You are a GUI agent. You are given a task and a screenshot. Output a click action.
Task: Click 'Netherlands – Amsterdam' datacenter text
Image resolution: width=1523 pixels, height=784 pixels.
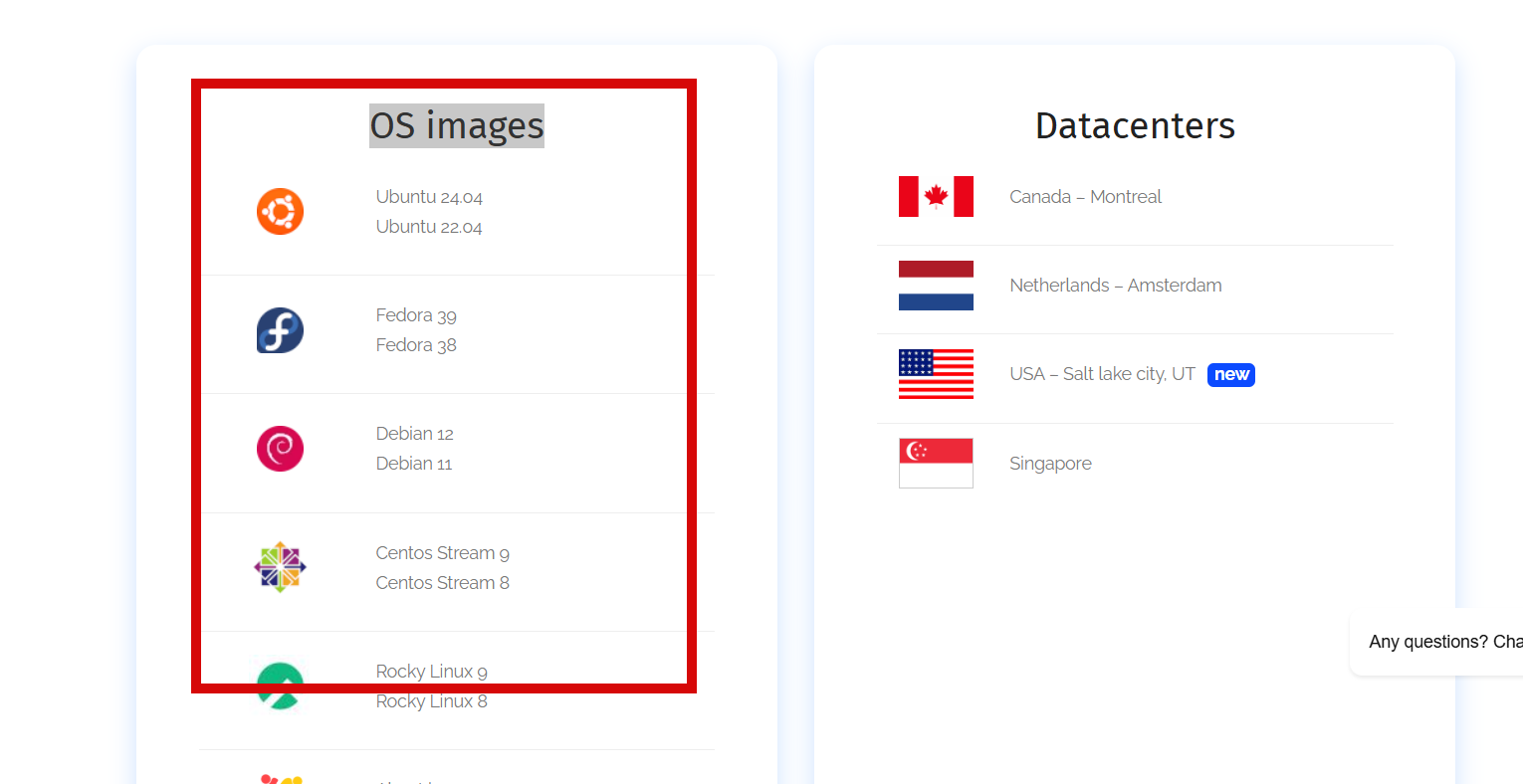1116,286
